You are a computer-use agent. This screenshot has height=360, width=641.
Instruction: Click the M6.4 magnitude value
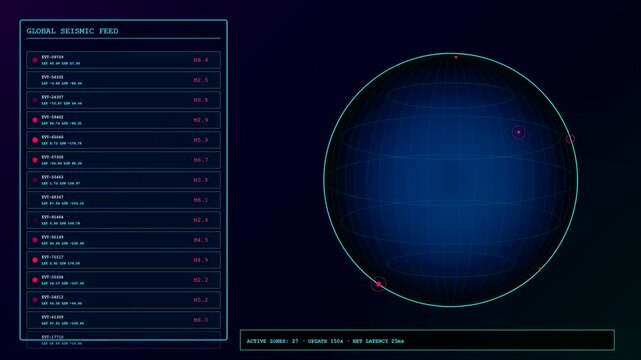point(201,60)
